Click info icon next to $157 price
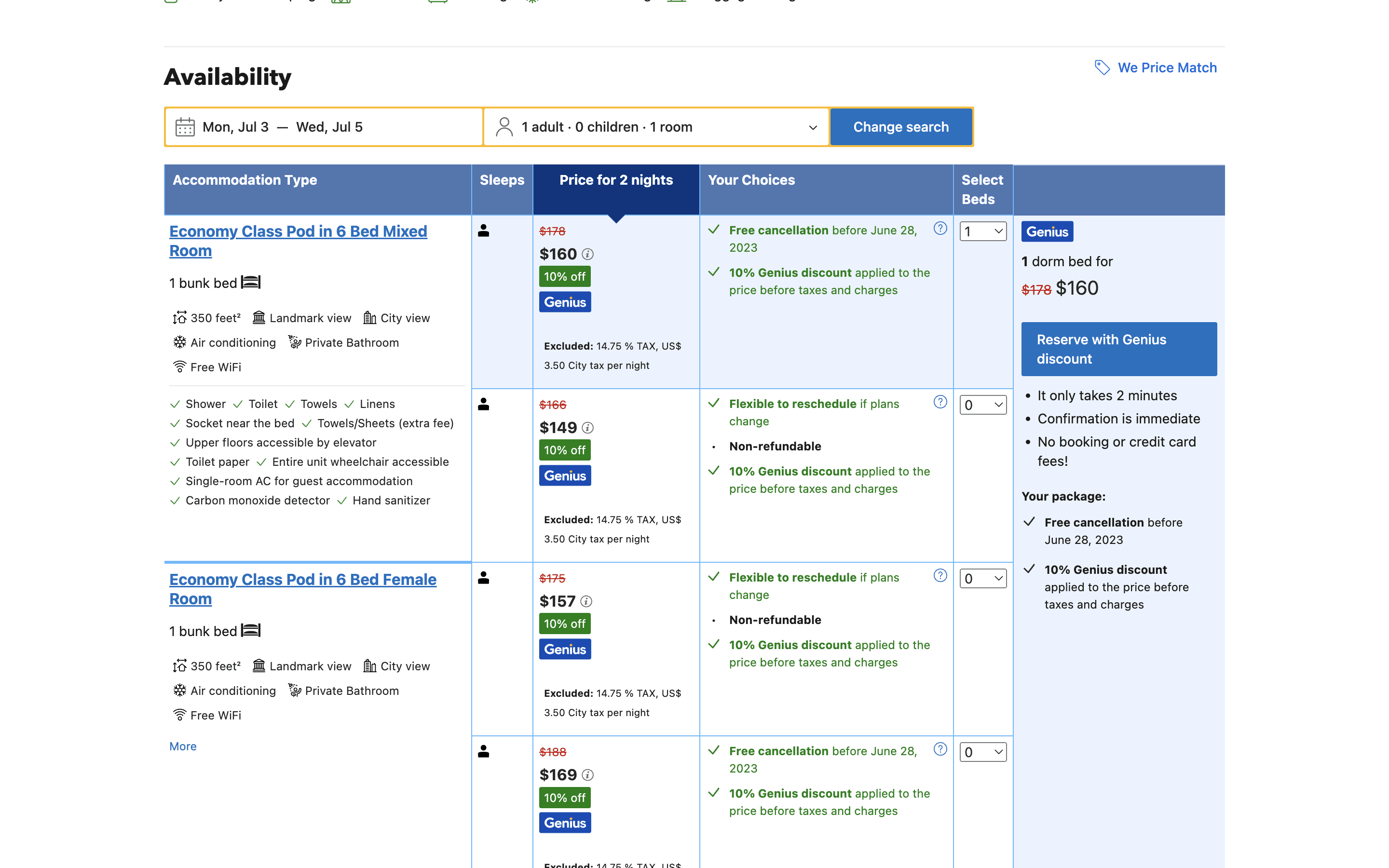Screen dimensions: 1389x868 click(x=586, y=601)
